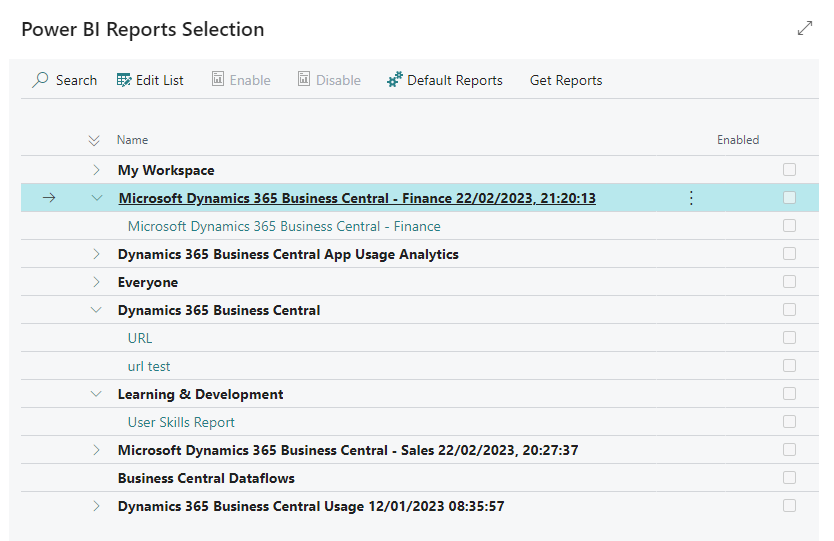Select the Everyone workspace name

148,282
